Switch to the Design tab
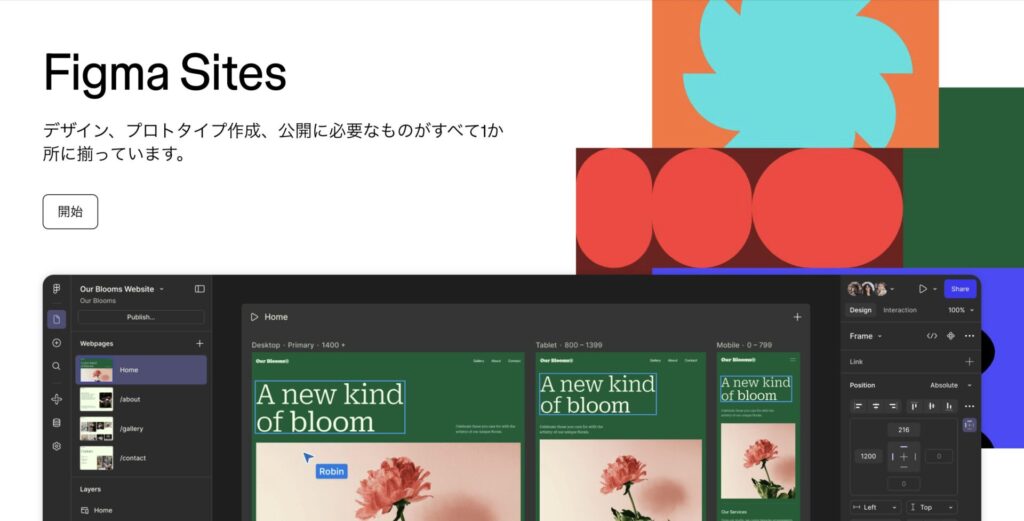 [x=860, y=310]
